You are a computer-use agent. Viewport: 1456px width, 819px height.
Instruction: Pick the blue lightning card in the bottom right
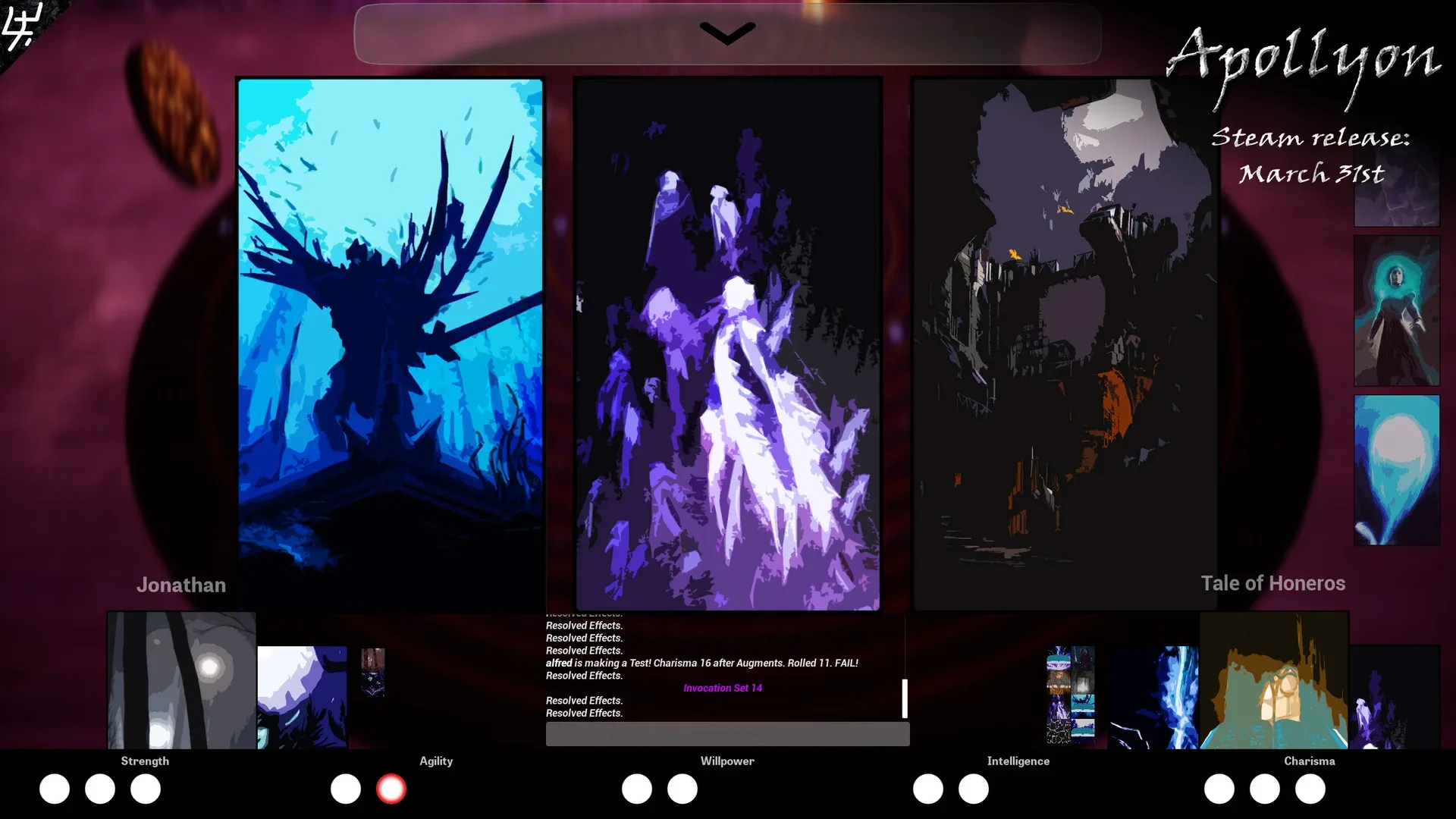pyautogui.click(x=1153, y=696)
